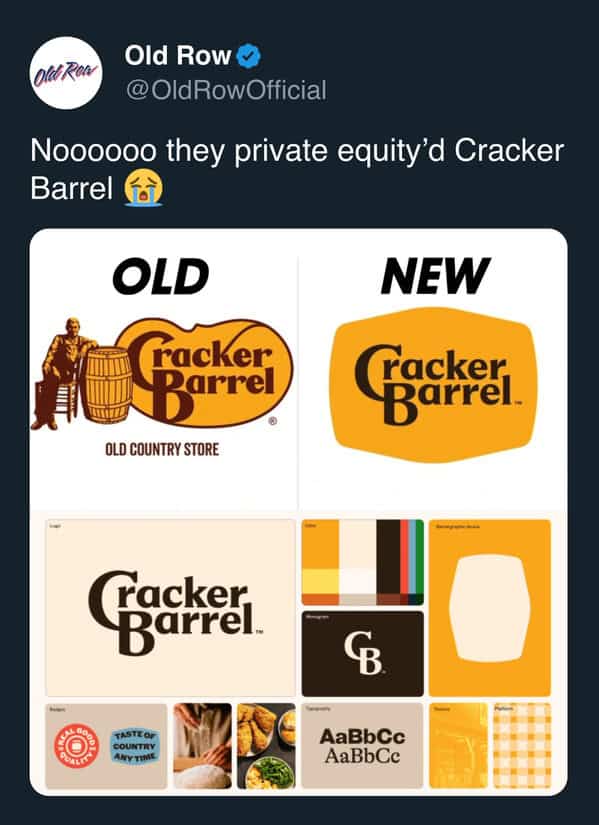Viewport: 599px width, 825px height.
Task: Click the blue Taste of Country badge
Action: pos(134,746)
